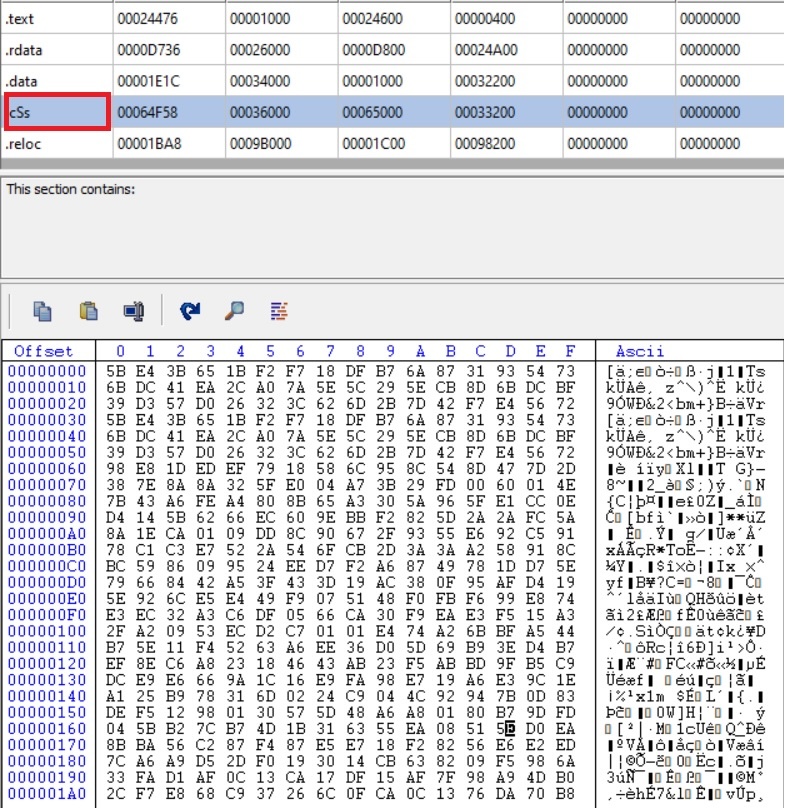Image resolution: width=788 pixels, height=811 pixels.
Task: Click the Offset column header
Action: pos(43,351)
